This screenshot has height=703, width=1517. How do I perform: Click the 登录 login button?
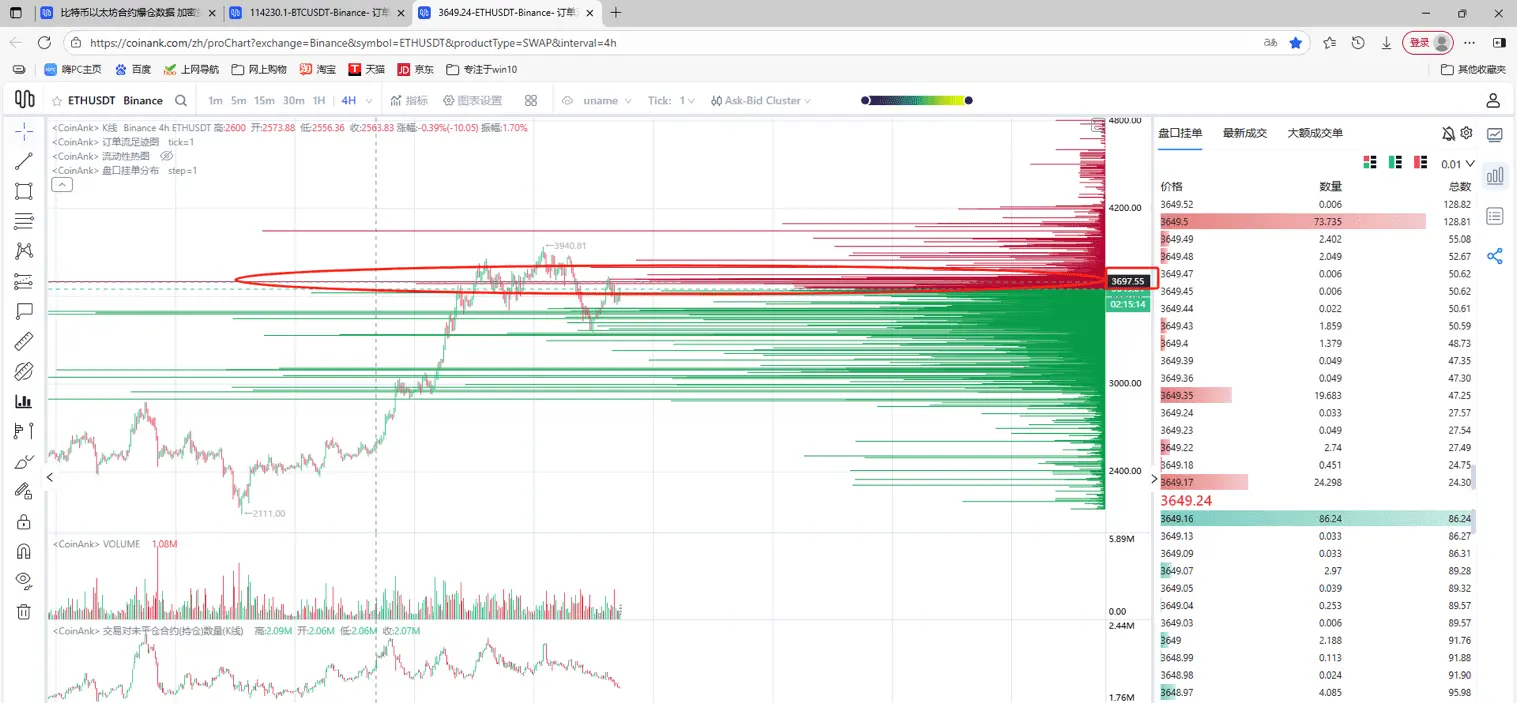tap(1428, 43)
